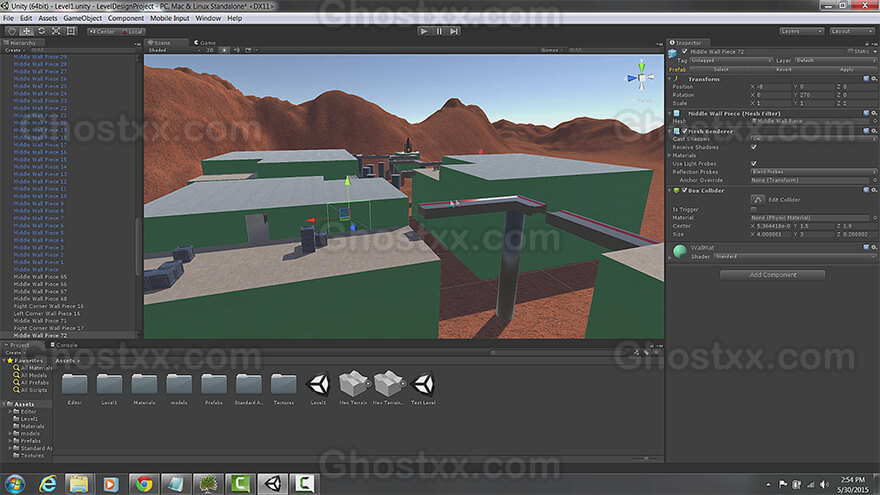The image size is (880, 495).
Task: Toggle Use Light Probes checkbox
Action: tap(754, 163)
